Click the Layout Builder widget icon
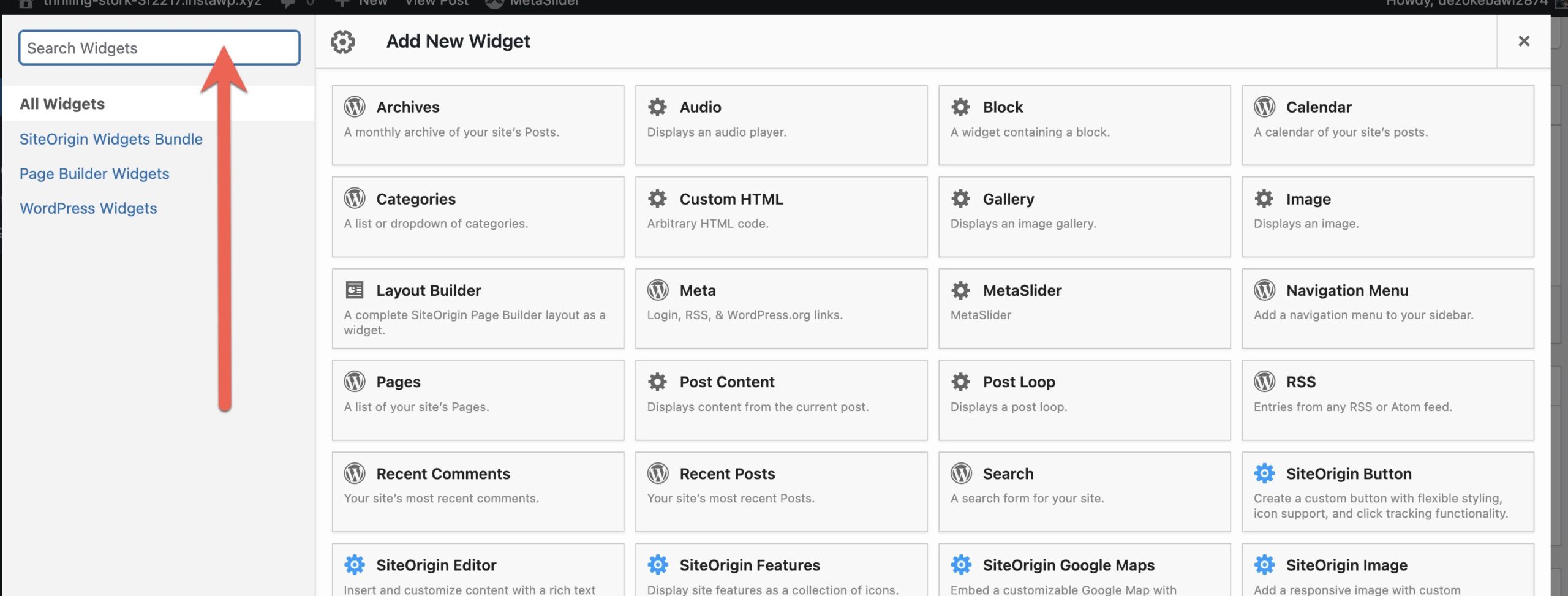 355,290
